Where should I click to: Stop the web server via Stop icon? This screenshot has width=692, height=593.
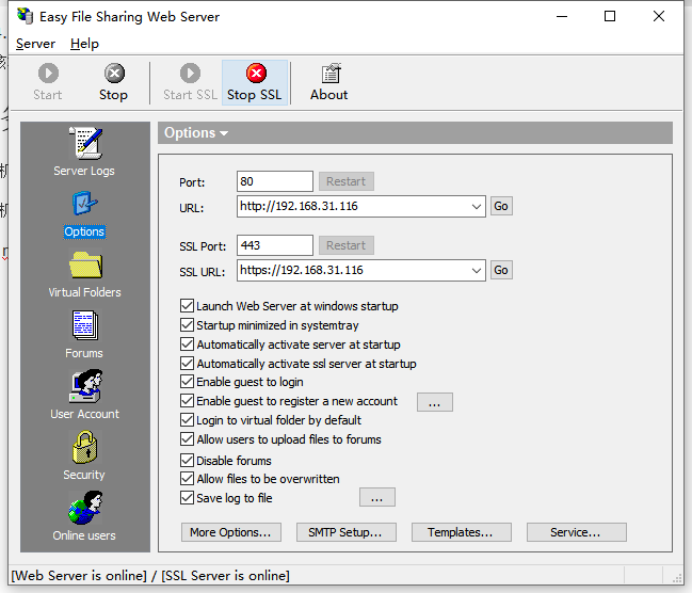pos(114,73)
